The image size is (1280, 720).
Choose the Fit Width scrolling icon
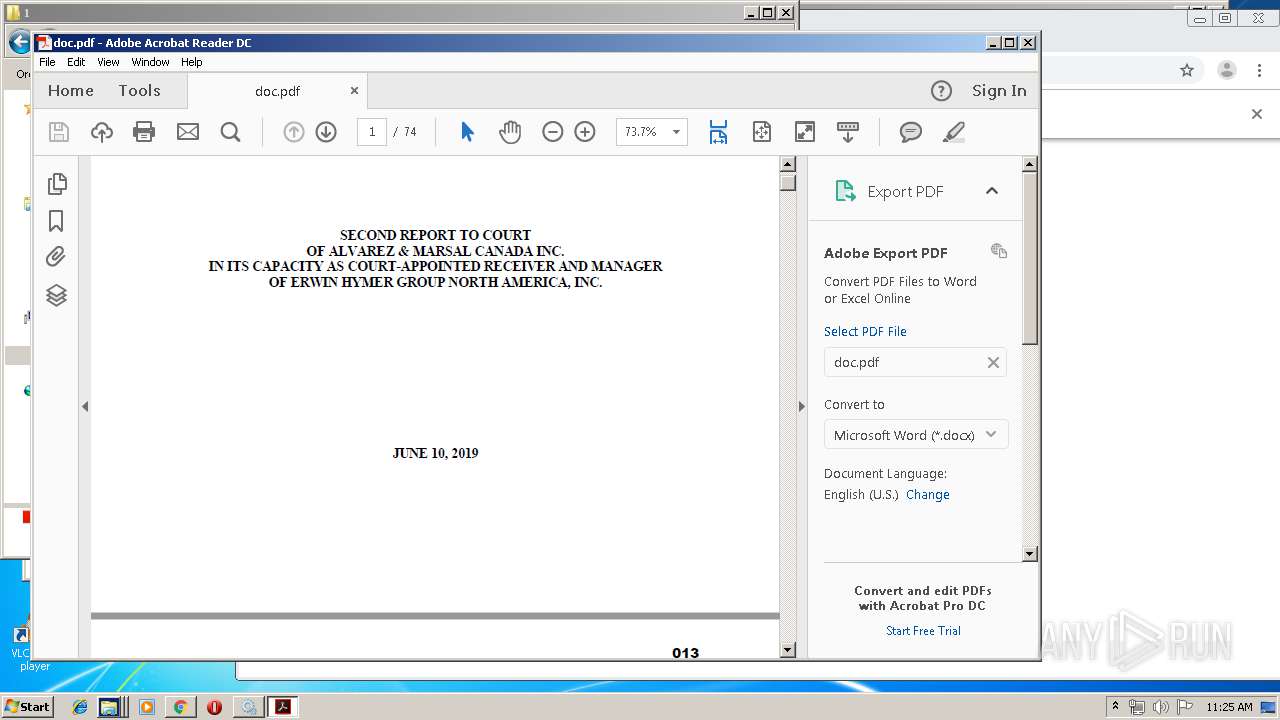tap(718, 132)
